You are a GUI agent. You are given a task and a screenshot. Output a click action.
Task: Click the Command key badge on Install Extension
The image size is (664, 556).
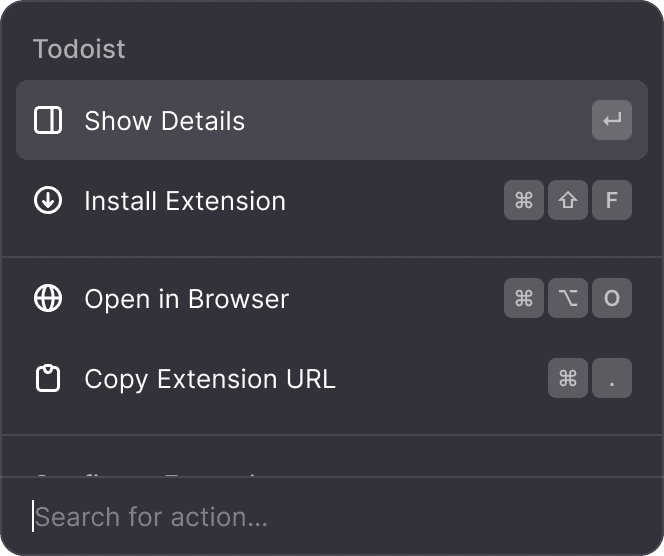coord(524,201)
